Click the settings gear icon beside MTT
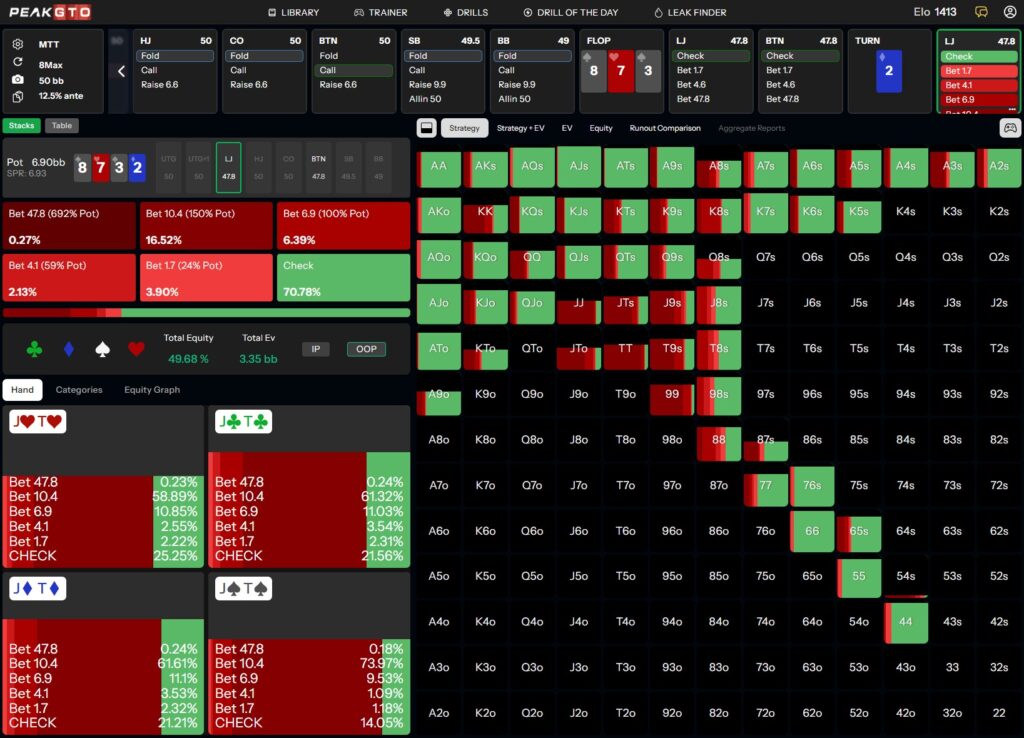Screen dimensions: 1024x738 point(18,45)
